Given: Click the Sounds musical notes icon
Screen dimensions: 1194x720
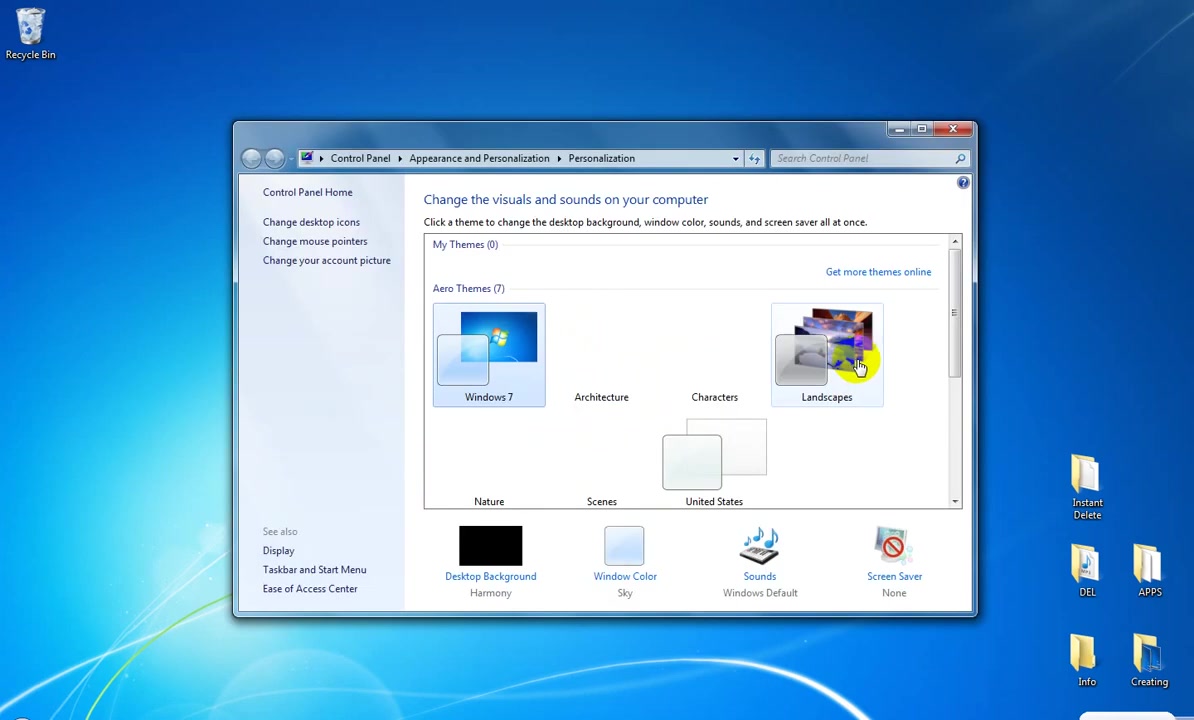Looking at the screenshot, I should 759,546.
